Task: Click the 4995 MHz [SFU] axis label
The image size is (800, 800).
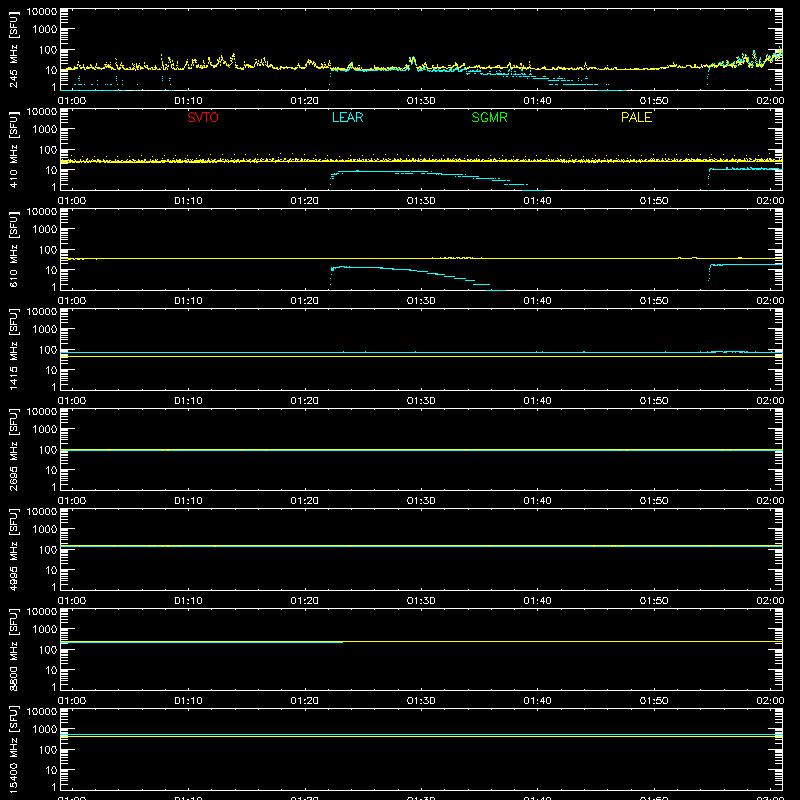Action: tap(13, 549)
